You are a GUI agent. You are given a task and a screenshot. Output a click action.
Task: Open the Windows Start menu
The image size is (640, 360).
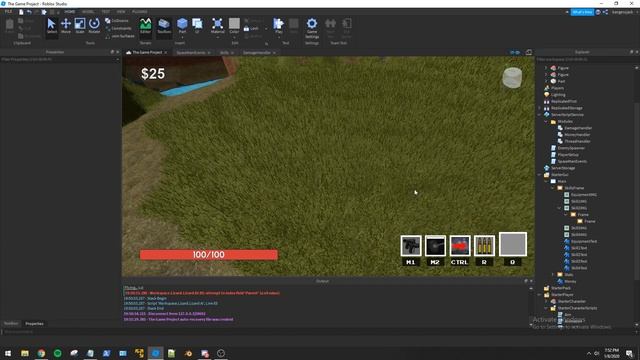click(8, 353)
